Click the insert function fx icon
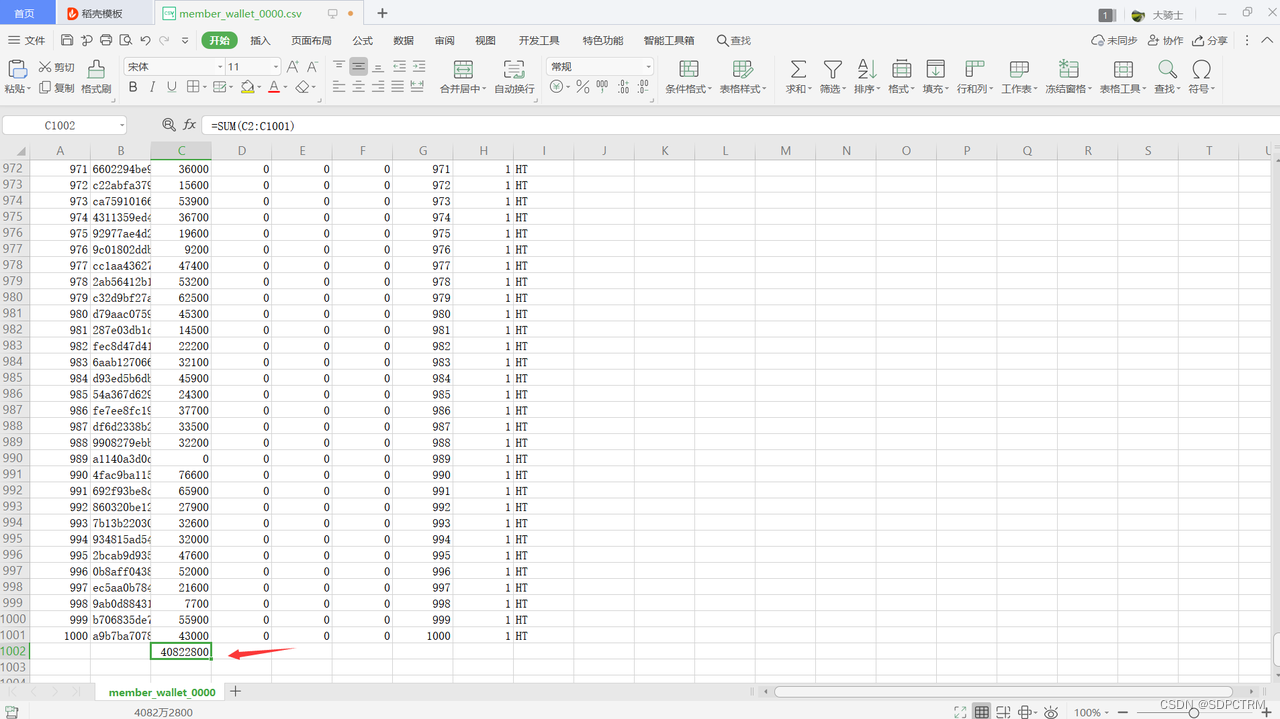 190,125
